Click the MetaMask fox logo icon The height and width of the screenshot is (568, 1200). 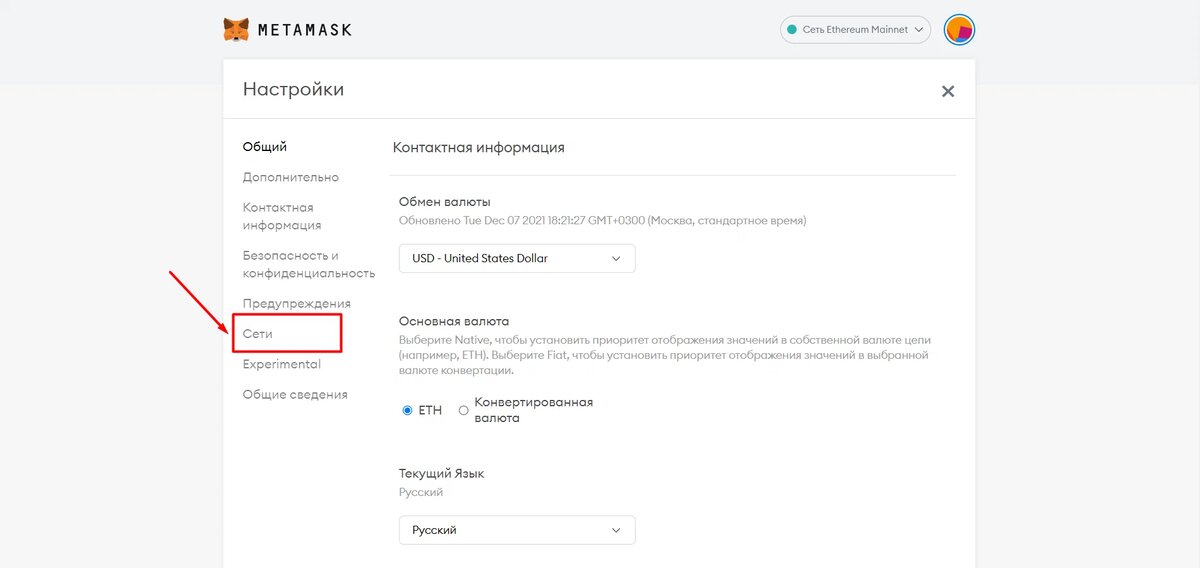236,29
